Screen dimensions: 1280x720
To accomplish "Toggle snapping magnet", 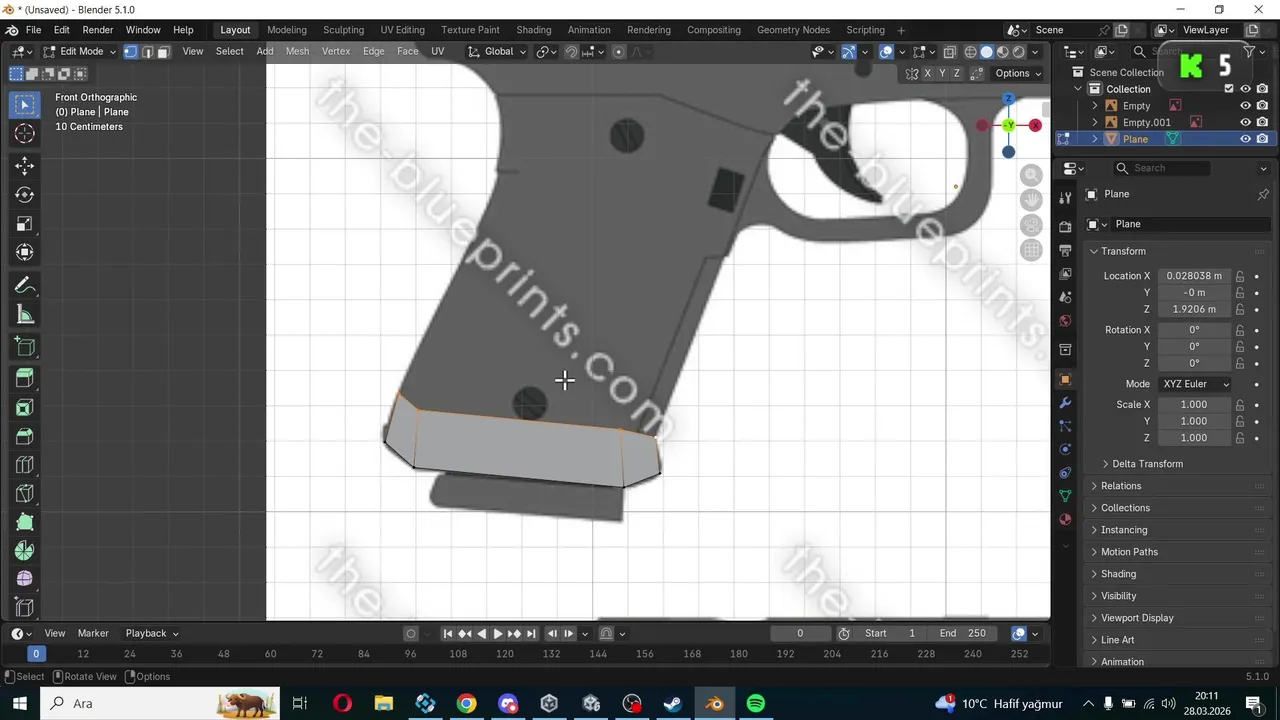I will [571, 52].
